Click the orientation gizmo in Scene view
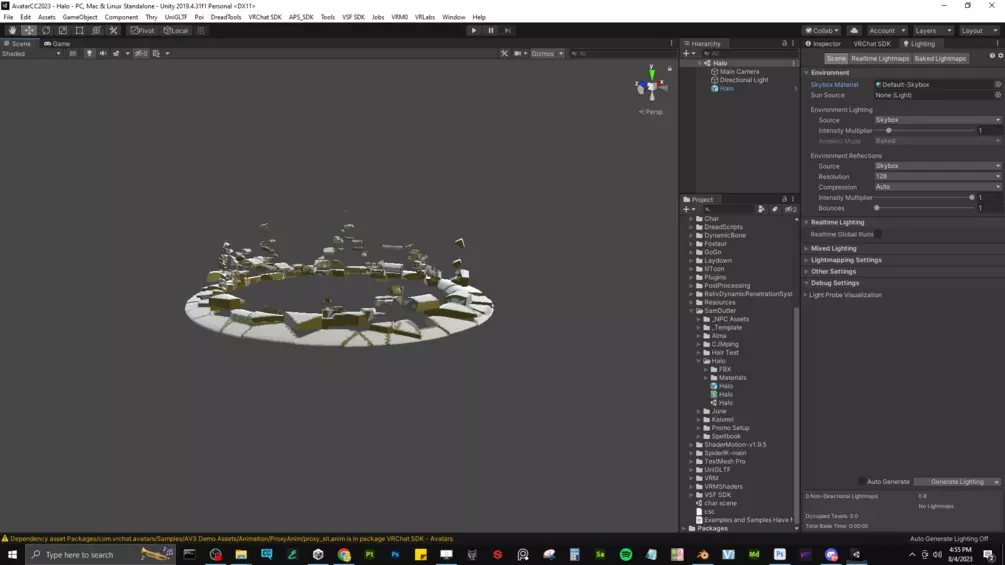The image size is (1005, 565). 651,85
